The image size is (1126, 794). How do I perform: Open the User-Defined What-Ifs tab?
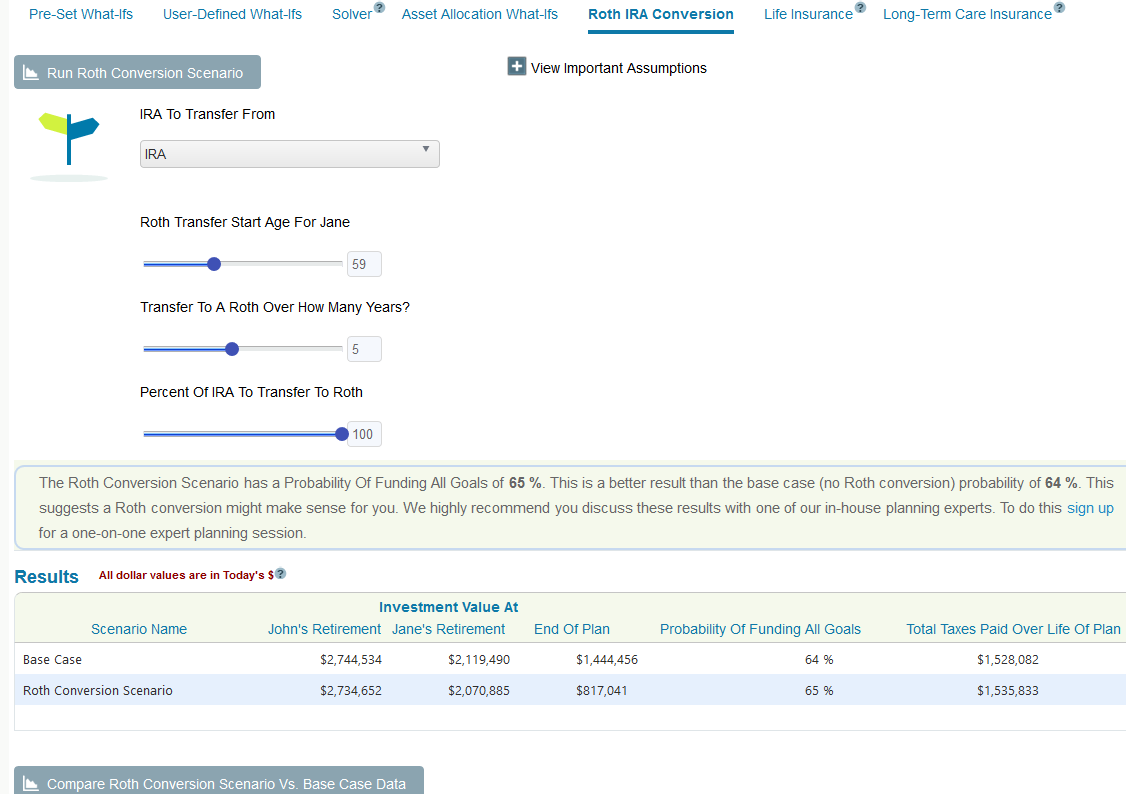pos(232,14)
